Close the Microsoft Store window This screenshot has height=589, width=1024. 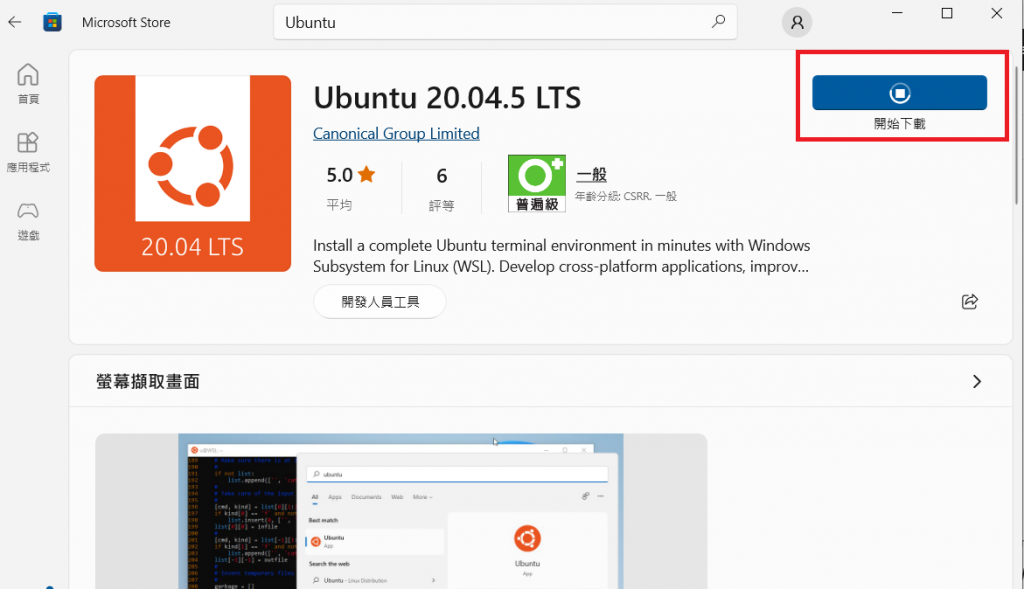997,13
